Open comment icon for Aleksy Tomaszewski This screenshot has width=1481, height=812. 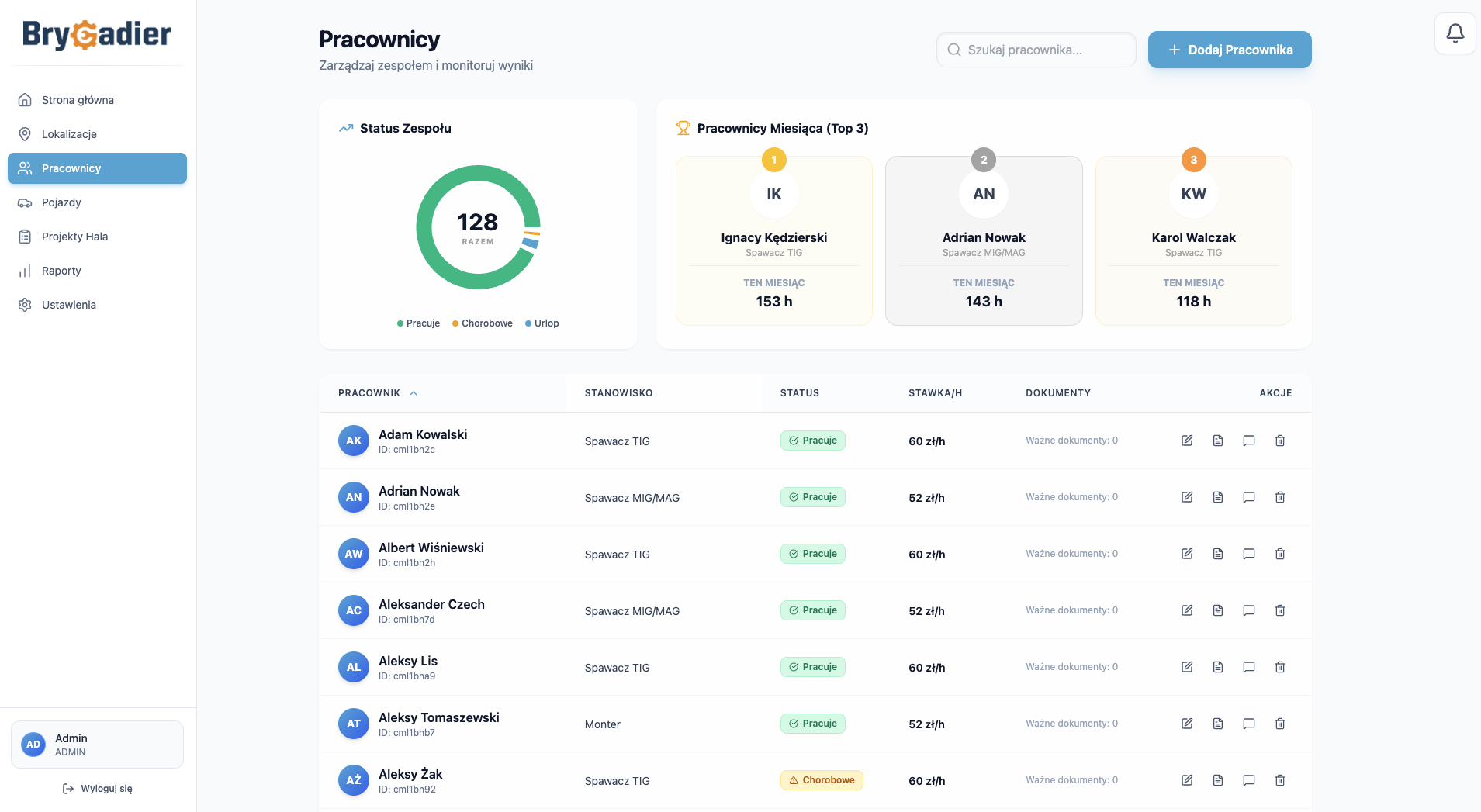[1249, 724]
